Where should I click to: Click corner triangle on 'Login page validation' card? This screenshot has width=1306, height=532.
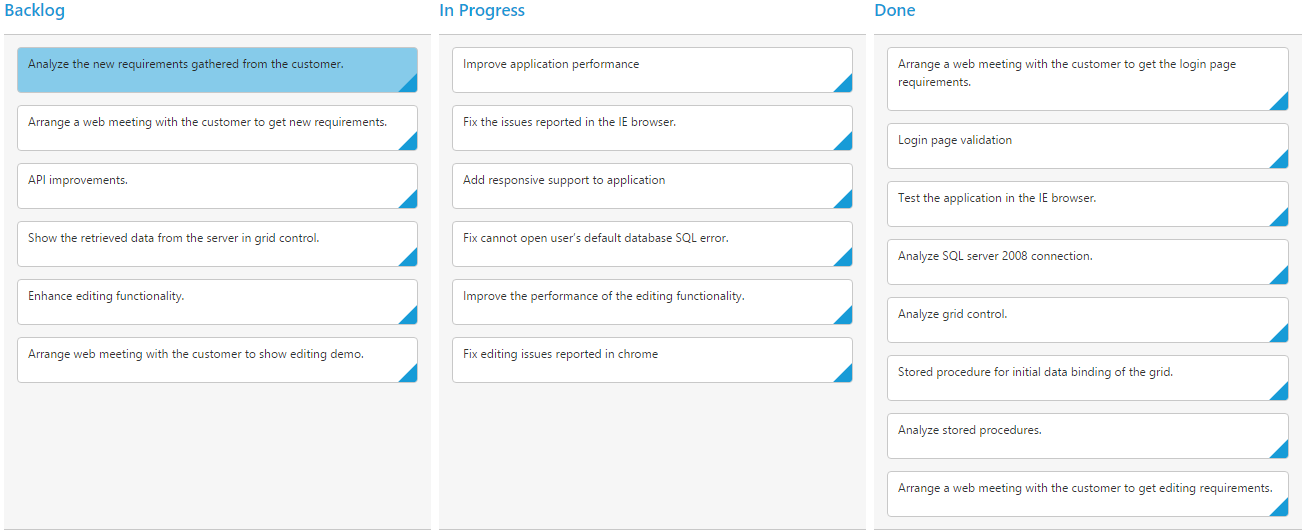click(1282, 162)
